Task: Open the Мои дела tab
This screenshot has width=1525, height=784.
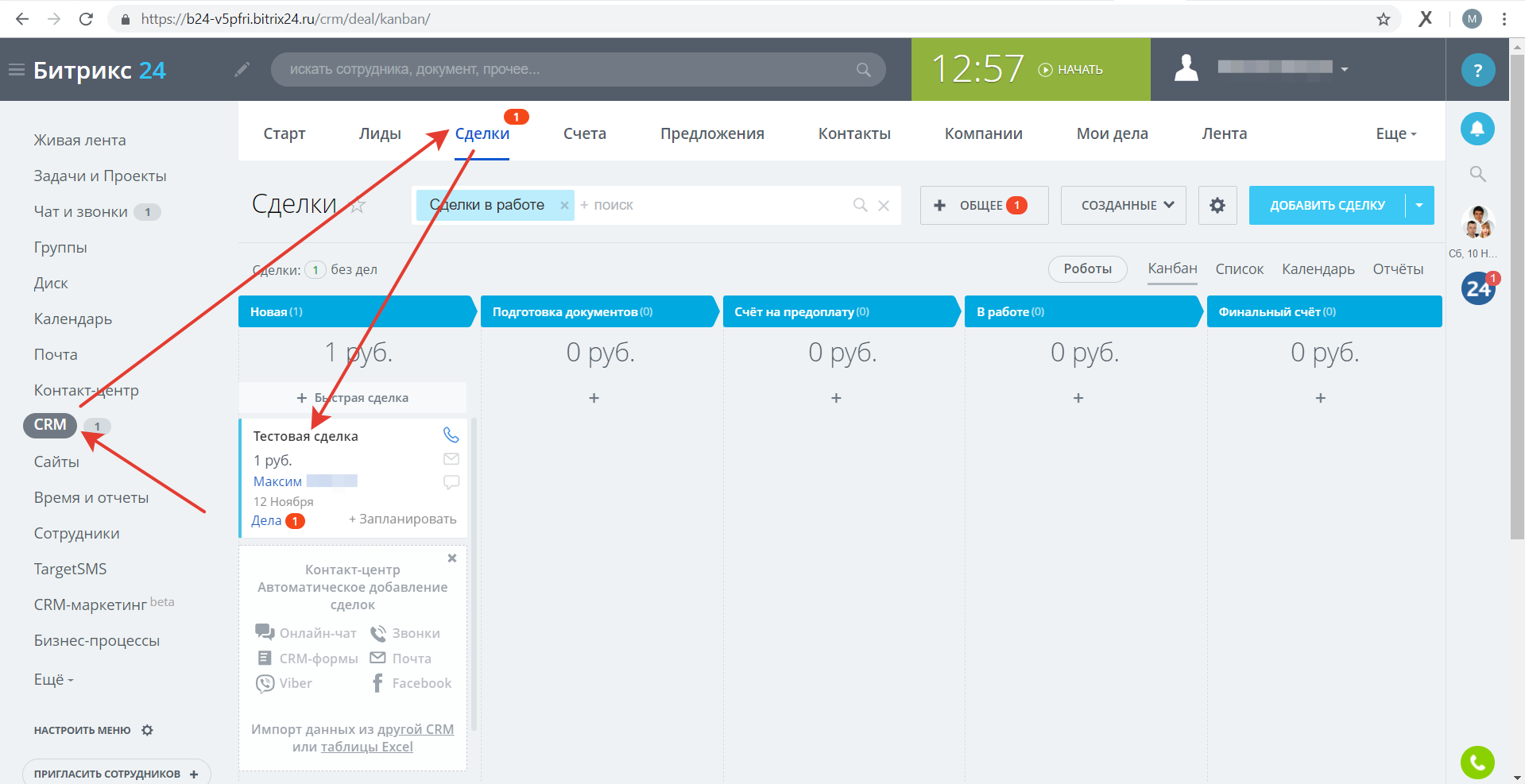Action: 1112,133
